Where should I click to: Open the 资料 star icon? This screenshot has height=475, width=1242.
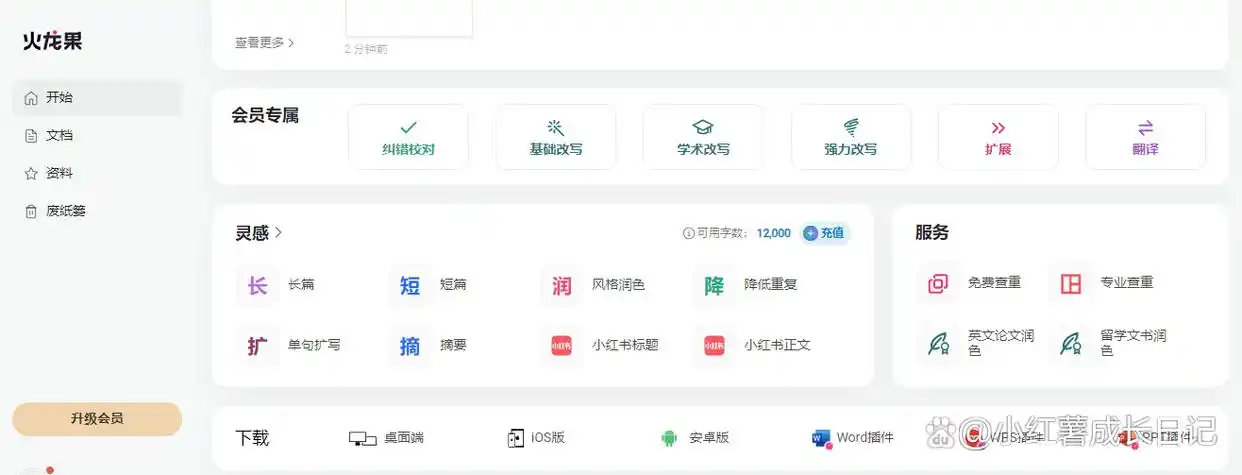(x=31, y=174)
